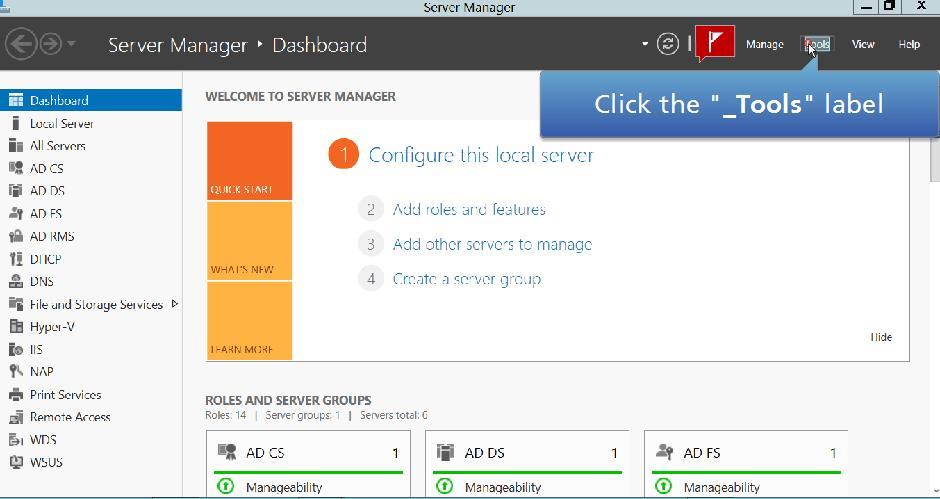Click the Local Server icon
The height and width of the screenshot is (499, 940).
coord(16,123)
